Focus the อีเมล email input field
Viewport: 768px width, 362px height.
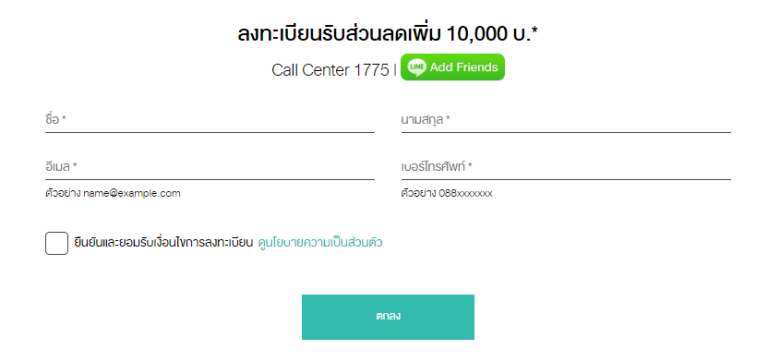click(x=210, y=167)
